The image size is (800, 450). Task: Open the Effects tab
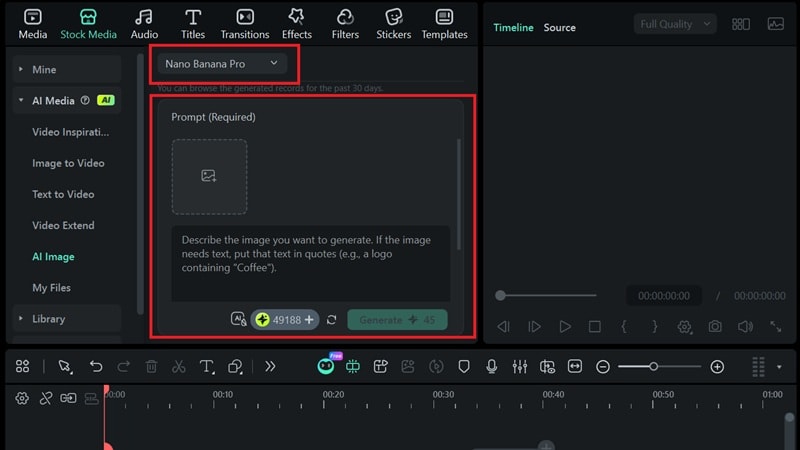pos(296,24)
